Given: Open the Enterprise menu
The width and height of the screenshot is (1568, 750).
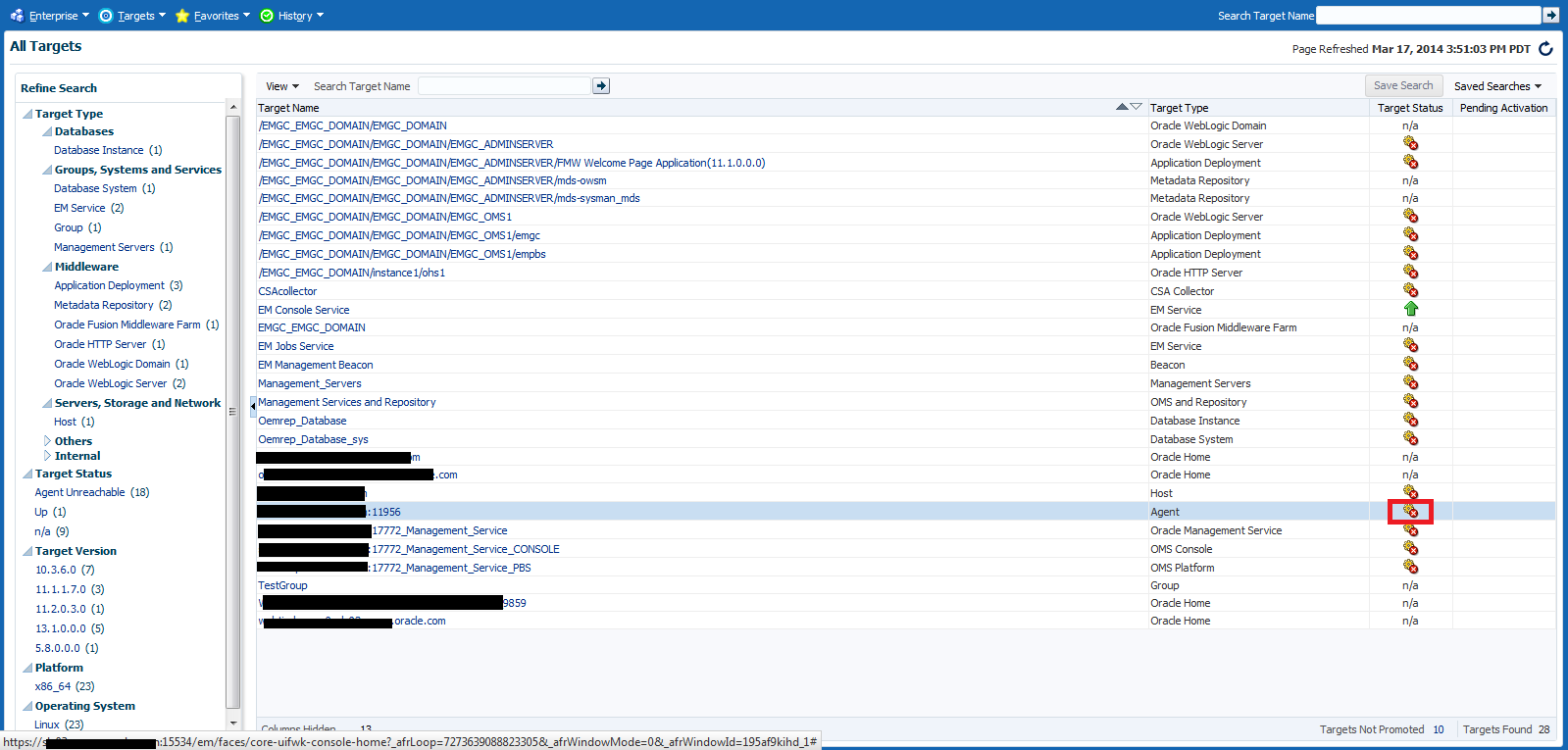Looking at the screenshot, I should pos(49,16).
